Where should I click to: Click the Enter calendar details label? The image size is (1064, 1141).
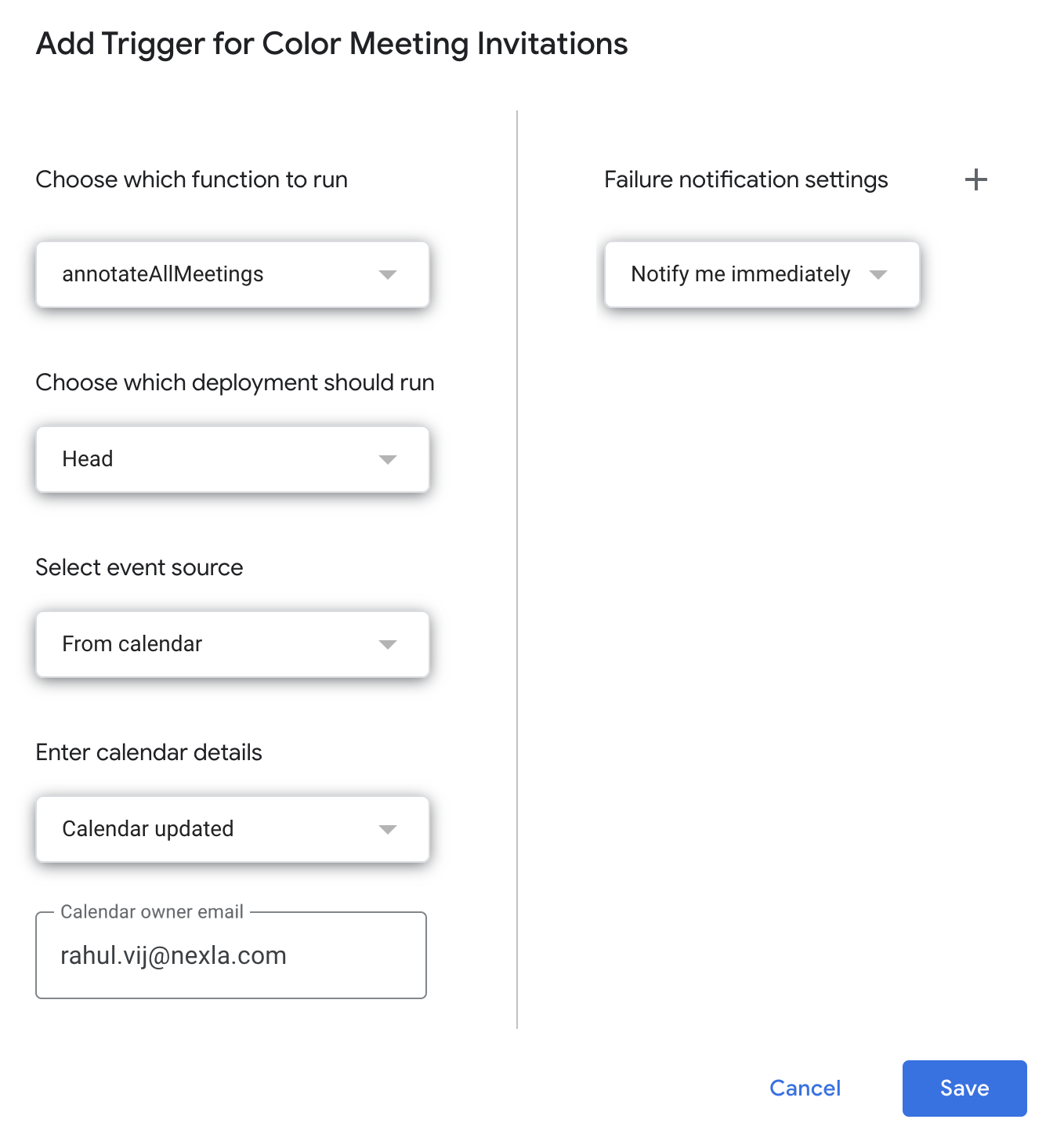(x=149, y=752)
